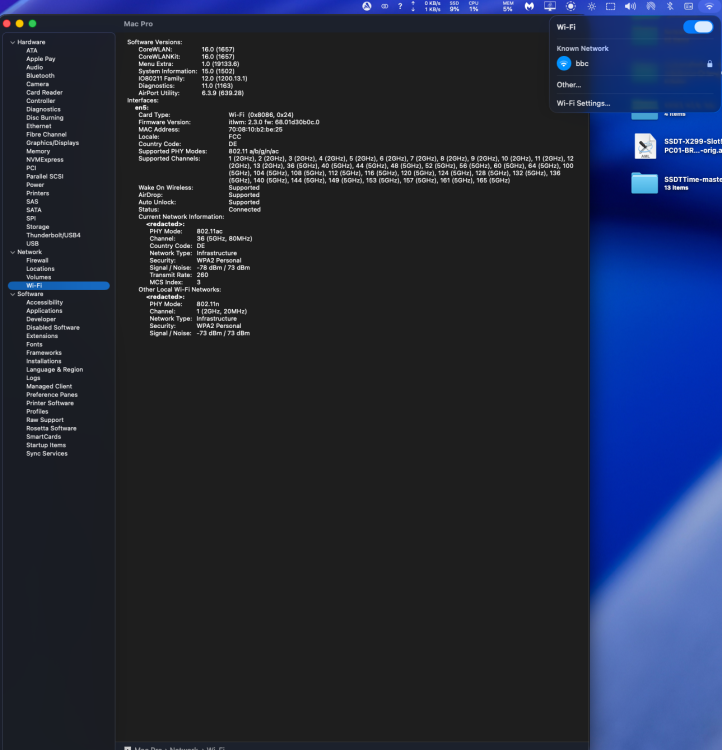Select NVMExpress in sidebar
The height and width of the screenshot is (750, 722).
pyautogui.click(x=44, y=160)
